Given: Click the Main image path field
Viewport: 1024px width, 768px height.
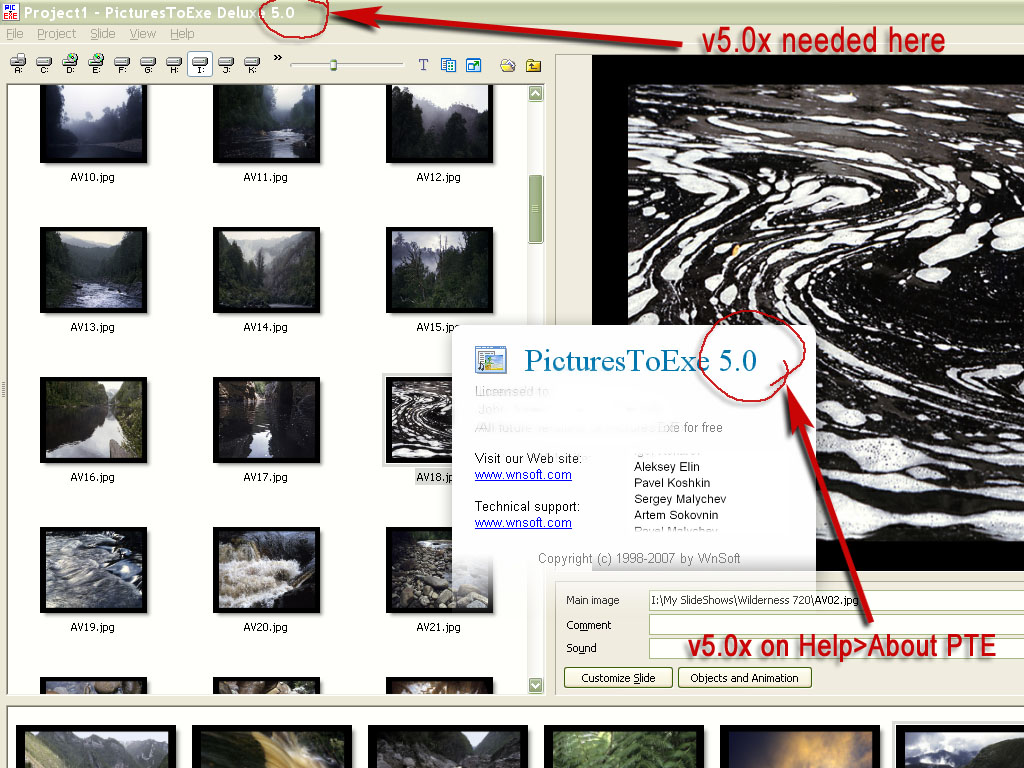Looking at the screenshot, I should pos(837,600).
